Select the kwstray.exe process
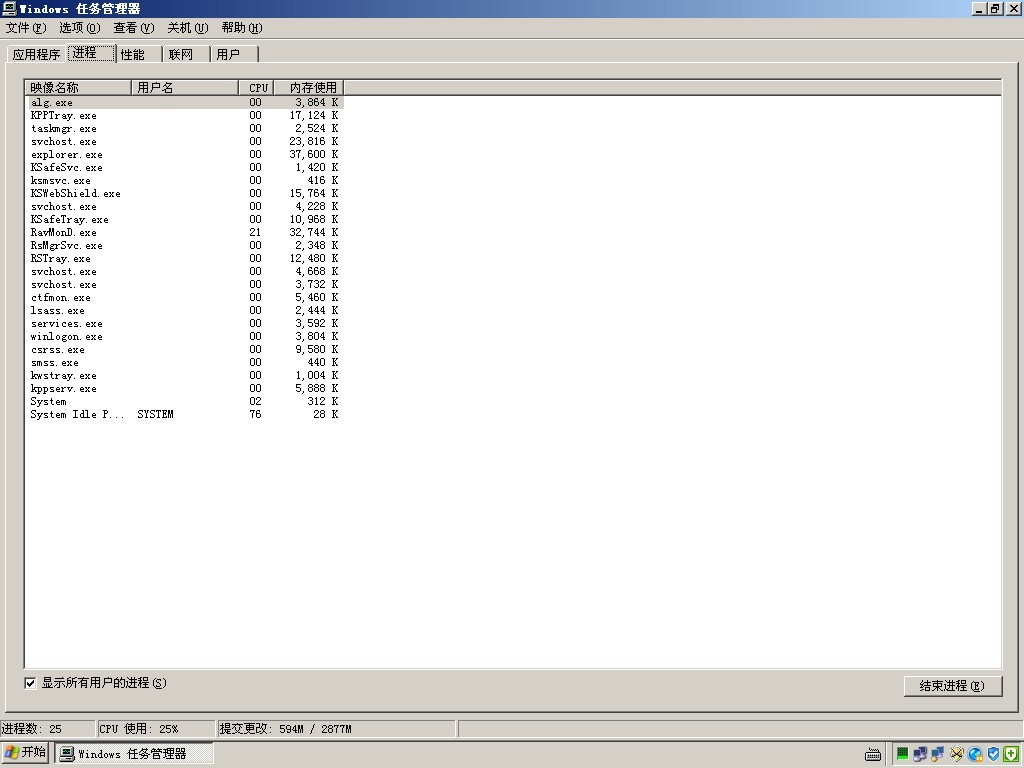1024x768 pixels. [185, 376]
